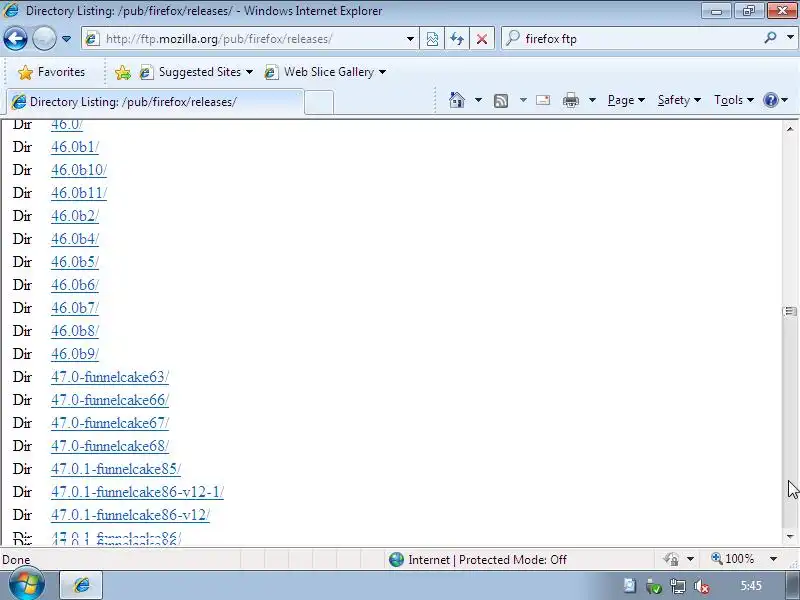Viewport: 800px width, 600px height.
Task: Open the 46.0b1/ directory link
Action: click(75, 147)
